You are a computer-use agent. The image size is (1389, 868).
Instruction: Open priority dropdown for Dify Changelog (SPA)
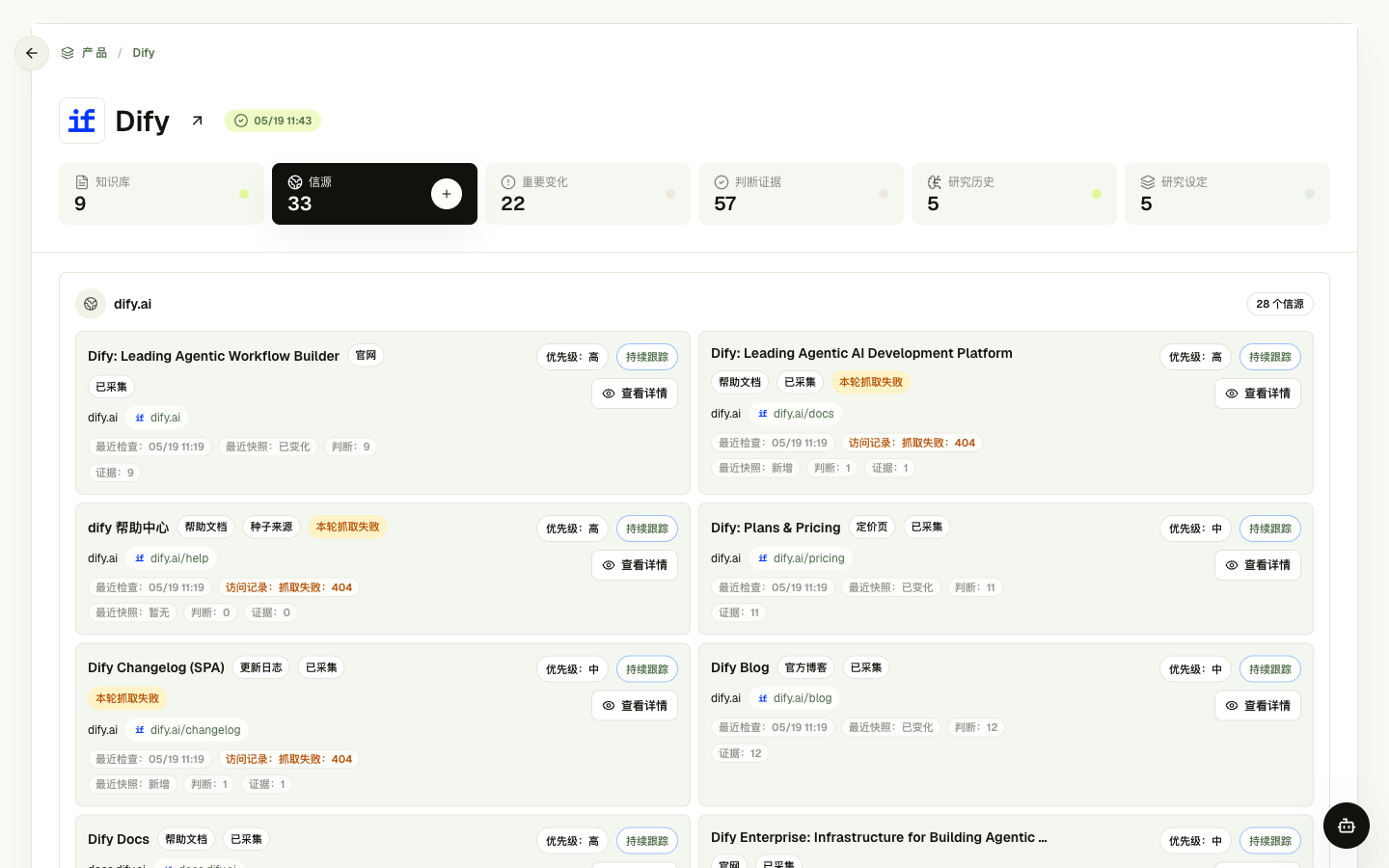click(572, 669)
